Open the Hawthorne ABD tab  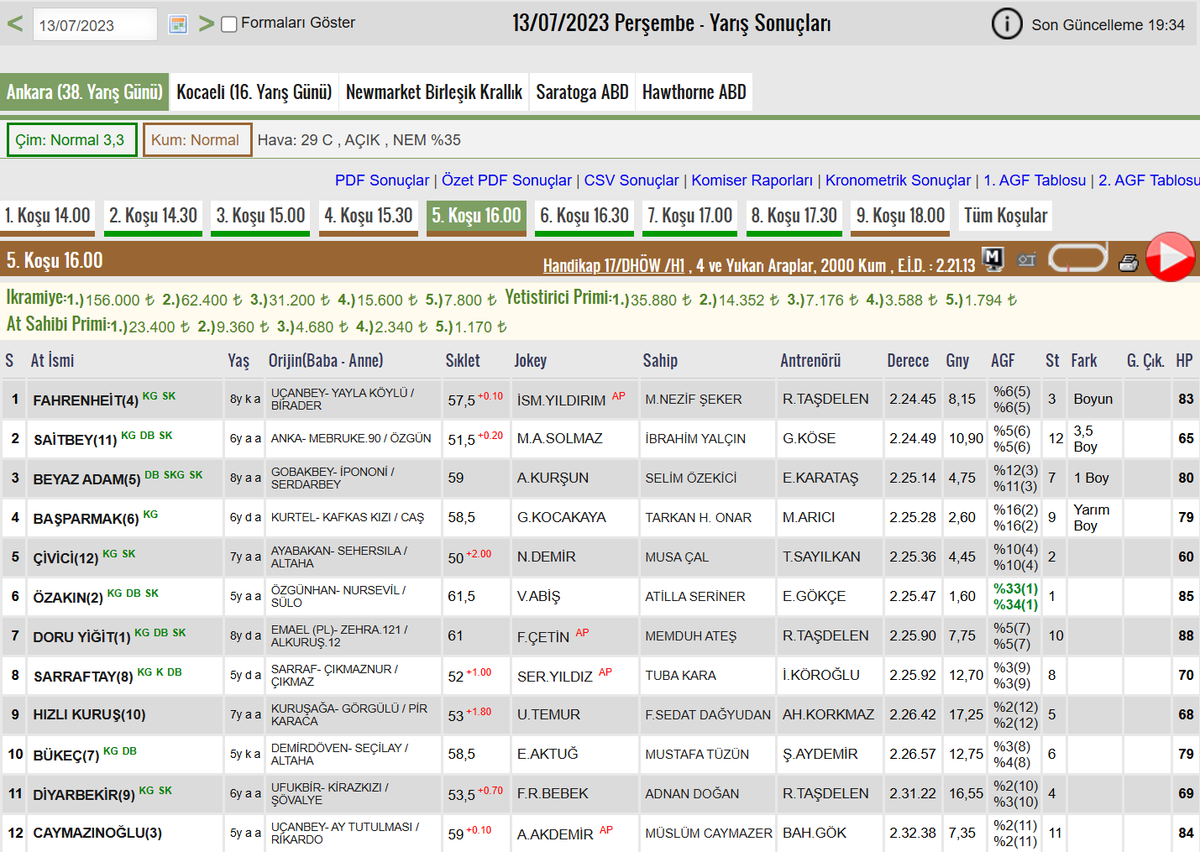(x=694, y=92)
